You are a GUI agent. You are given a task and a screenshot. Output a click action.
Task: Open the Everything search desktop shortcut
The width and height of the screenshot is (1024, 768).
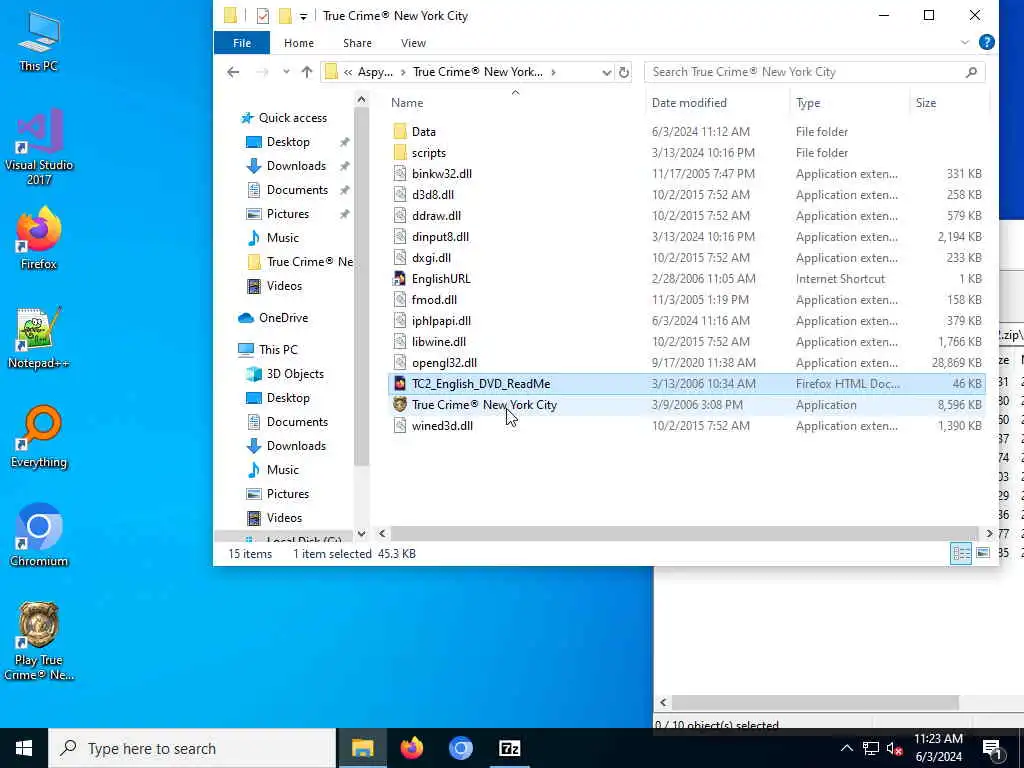click(39, 436)
